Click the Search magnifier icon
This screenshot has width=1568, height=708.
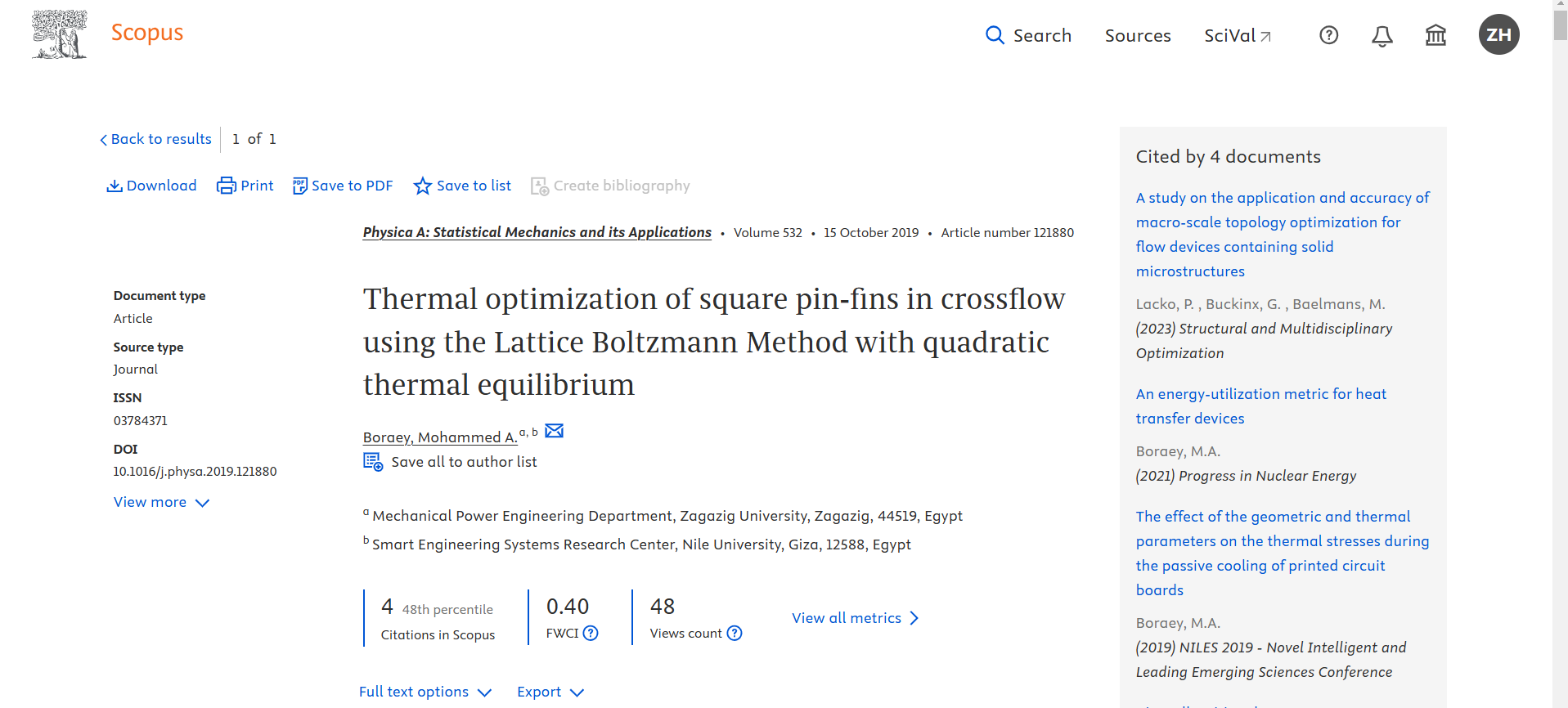click(995, 35)
